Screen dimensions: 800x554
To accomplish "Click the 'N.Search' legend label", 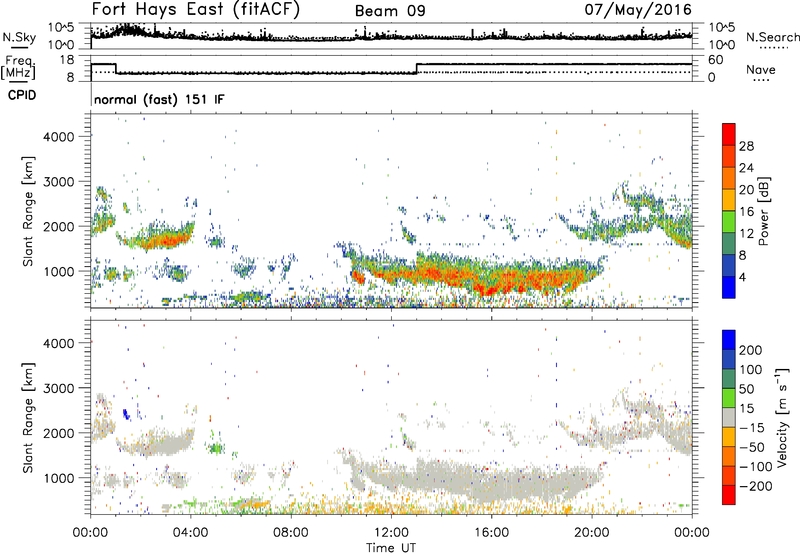I will coord(772,37).
